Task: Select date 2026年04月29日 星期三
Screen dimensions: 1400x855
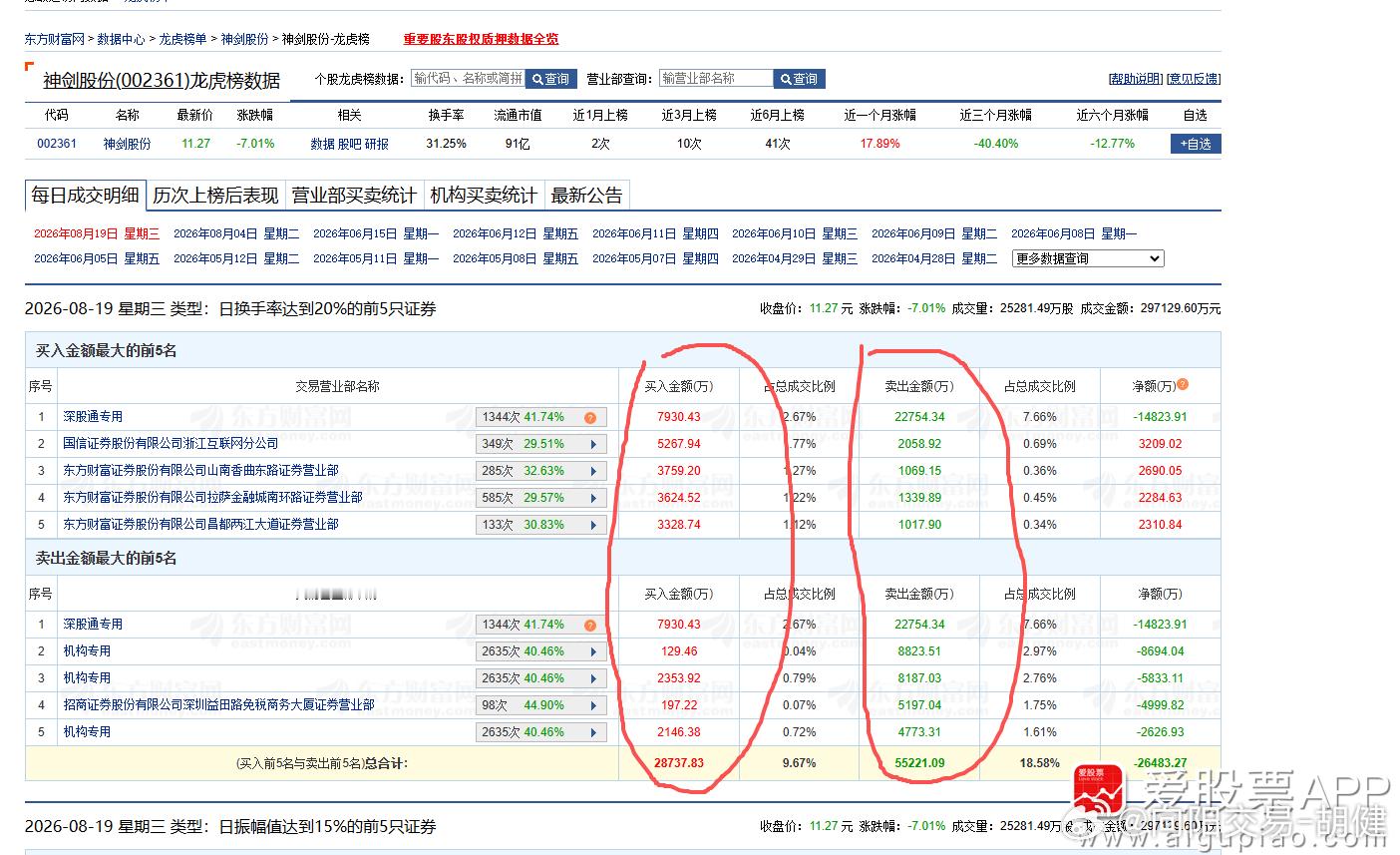Action: 795,258
